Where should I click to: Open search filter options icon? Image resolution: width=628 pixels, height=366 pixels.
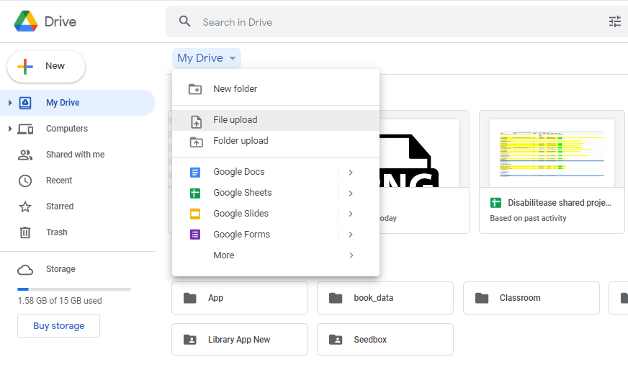point(614,22)
